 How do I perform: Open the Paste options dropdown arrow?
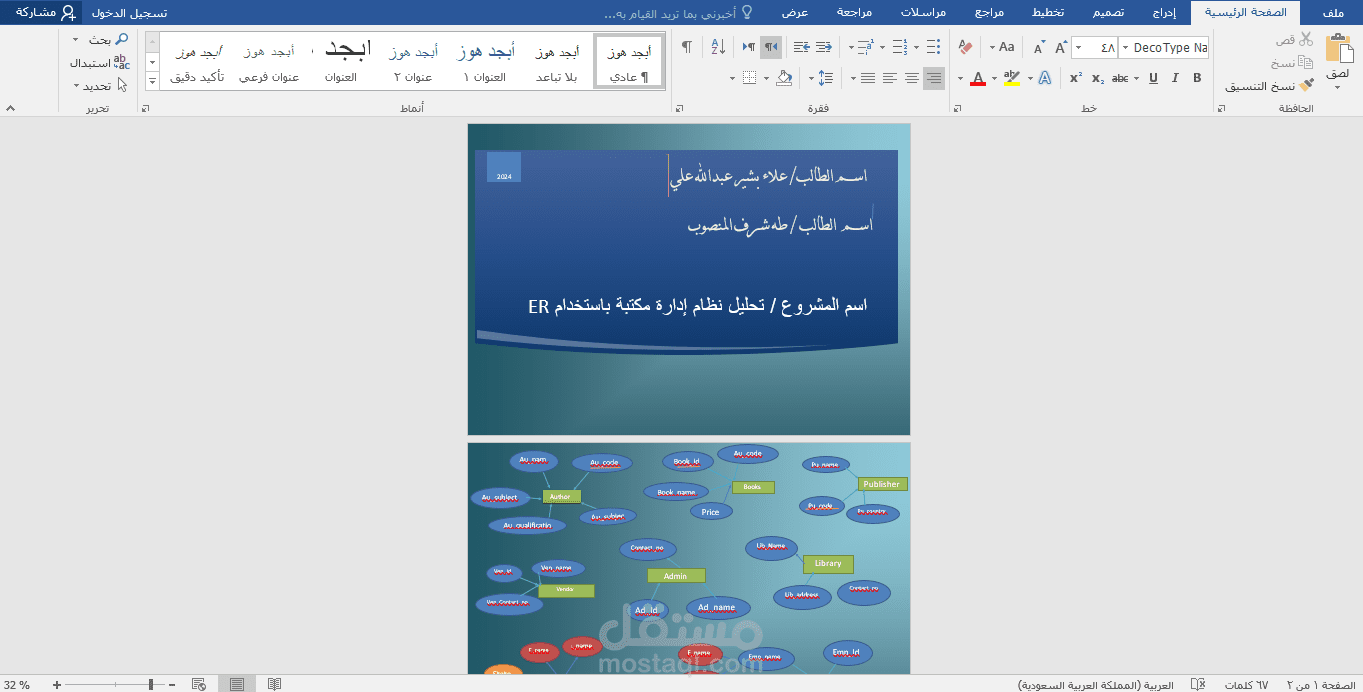tap(1337, 86)
